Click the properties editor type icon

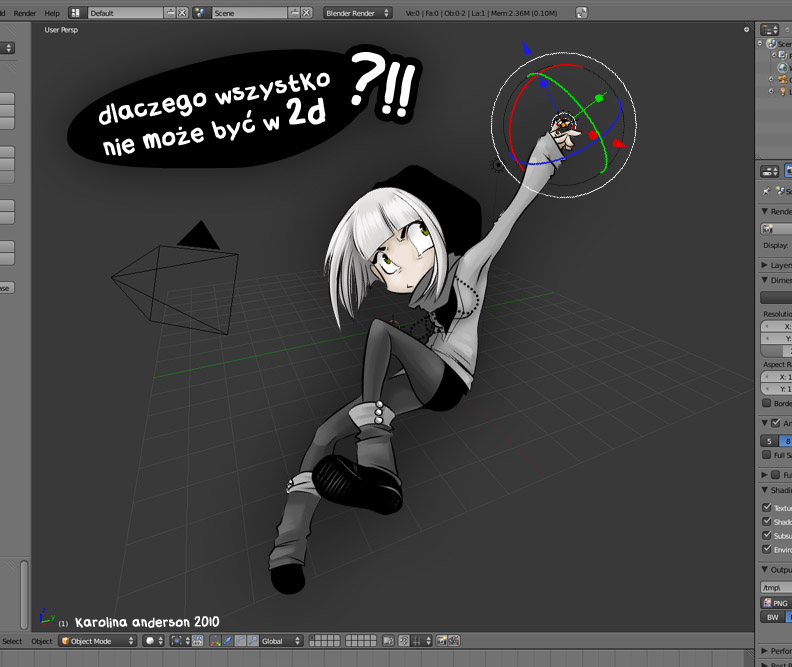tap(769, 171)
